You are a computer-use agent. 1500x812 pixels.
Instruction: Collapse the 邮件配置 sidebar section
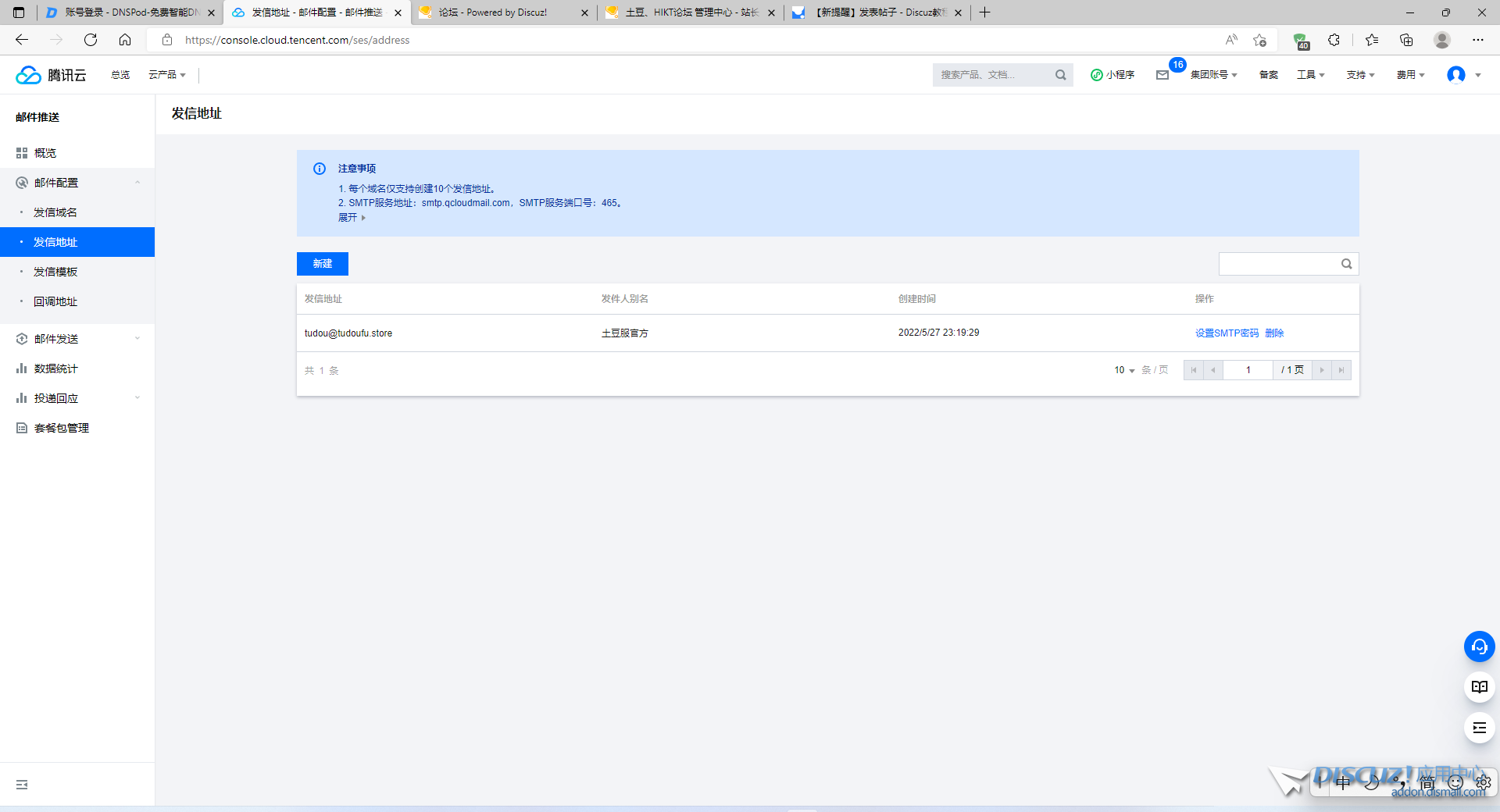click(77, 183)
